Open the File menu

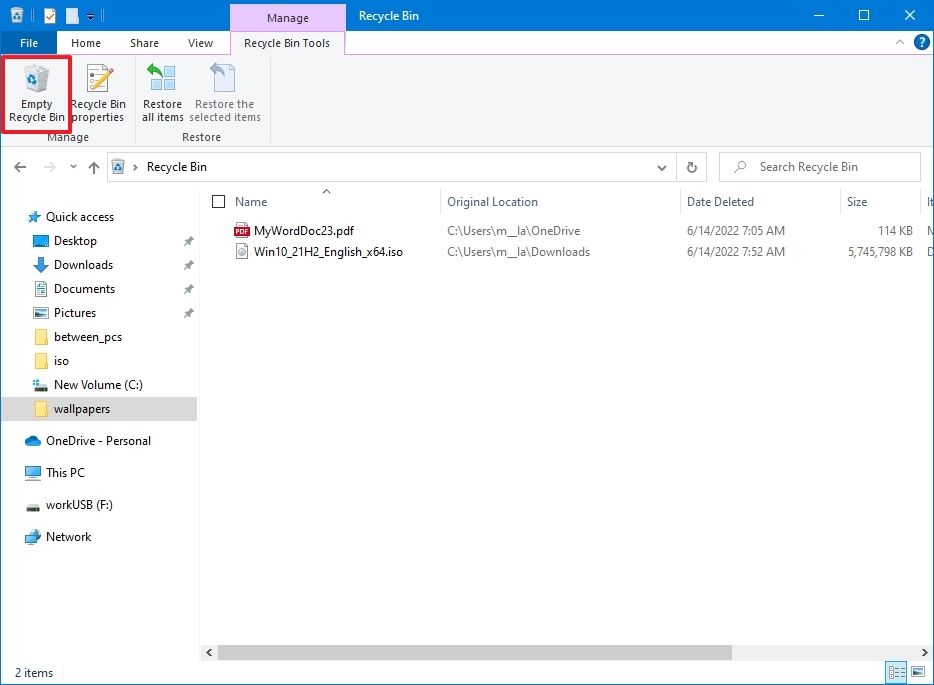tap(28, 42)
